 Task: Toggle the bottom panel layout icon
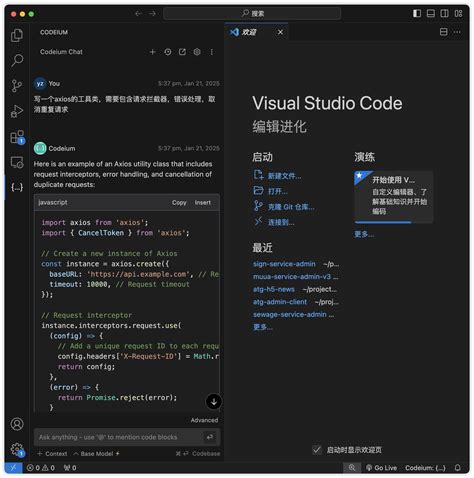[431, 13]
